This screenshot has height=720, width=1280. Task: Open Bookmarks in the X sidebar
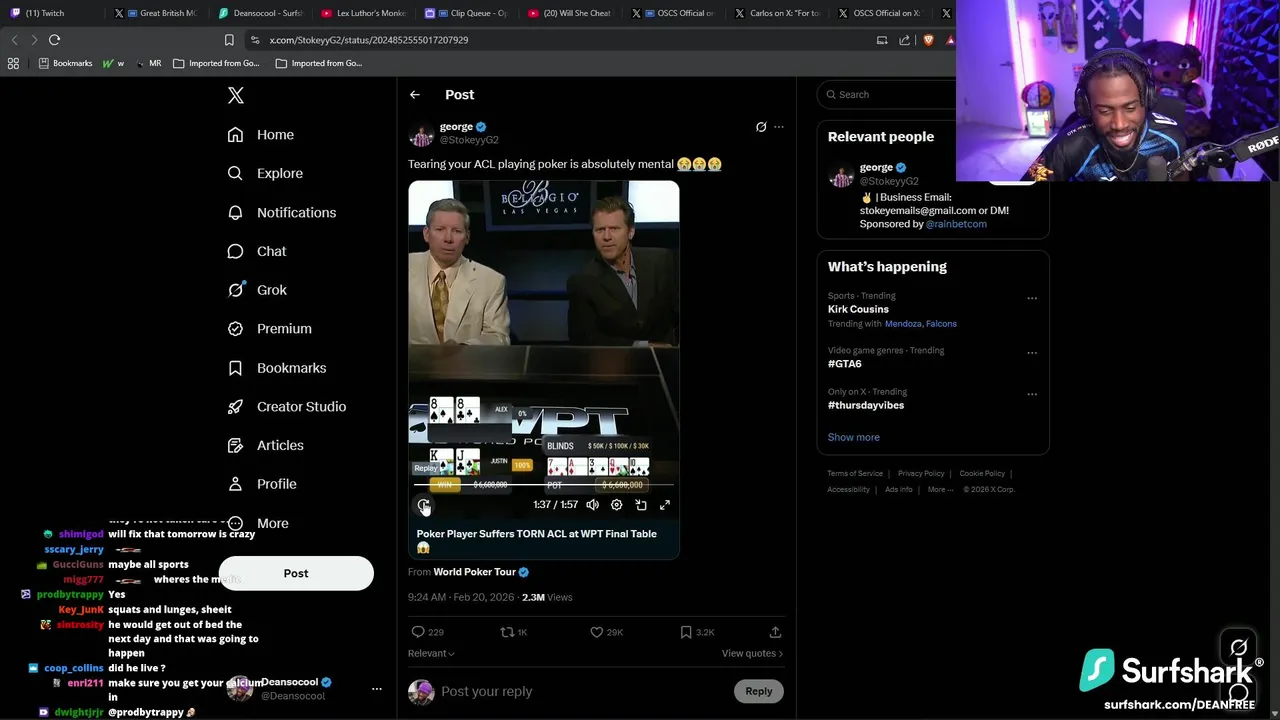pos(277,368)
